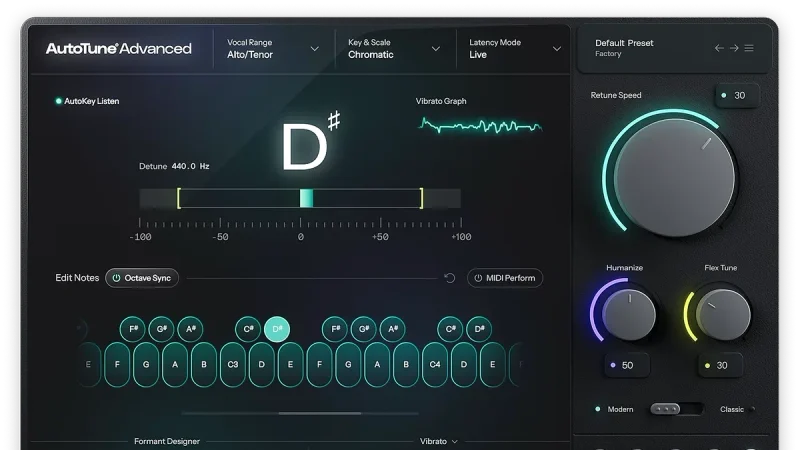Click the reset notes circular arrow icon

(x=449, y=278)
